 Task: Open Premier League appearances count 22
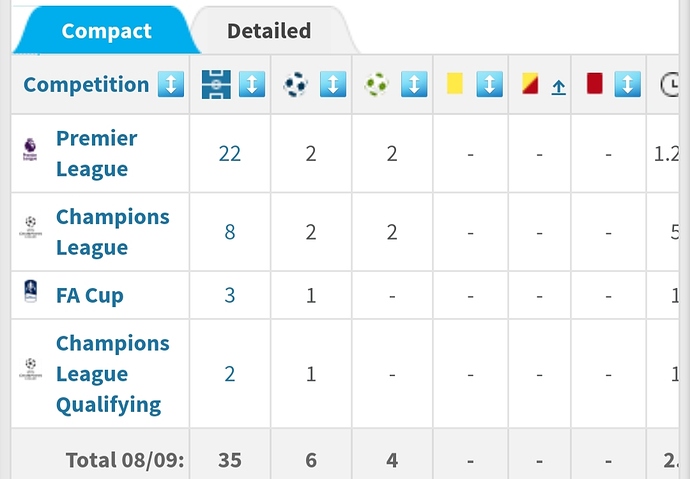click(x=230, y=154)
